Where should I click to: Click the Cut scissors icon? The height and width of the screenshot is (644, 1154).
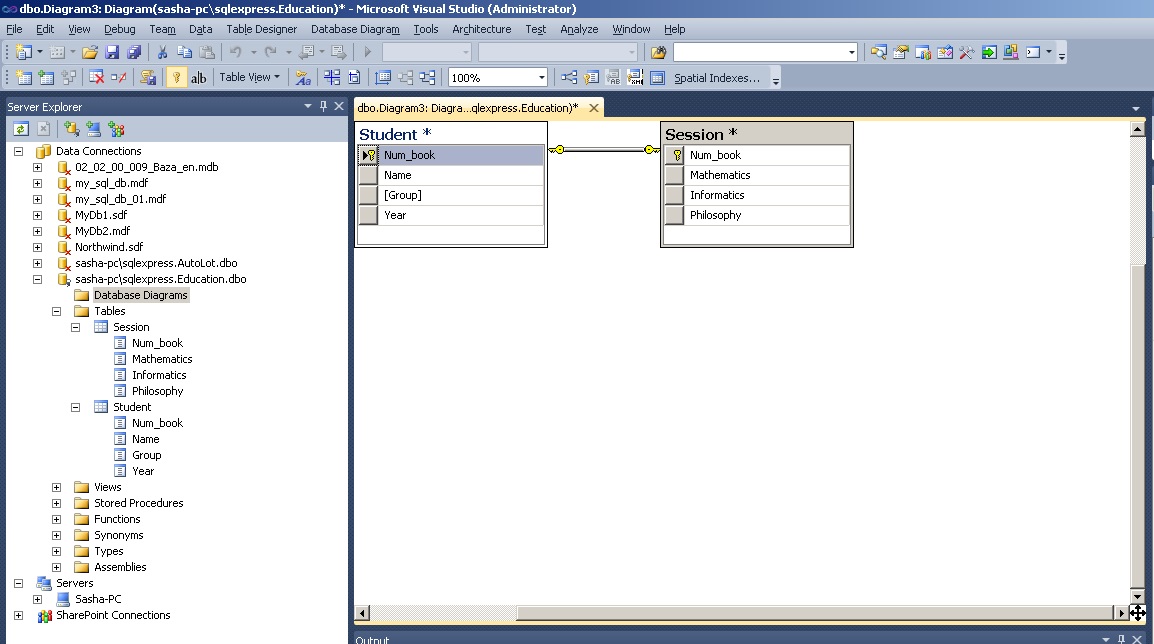coord(163,52)
